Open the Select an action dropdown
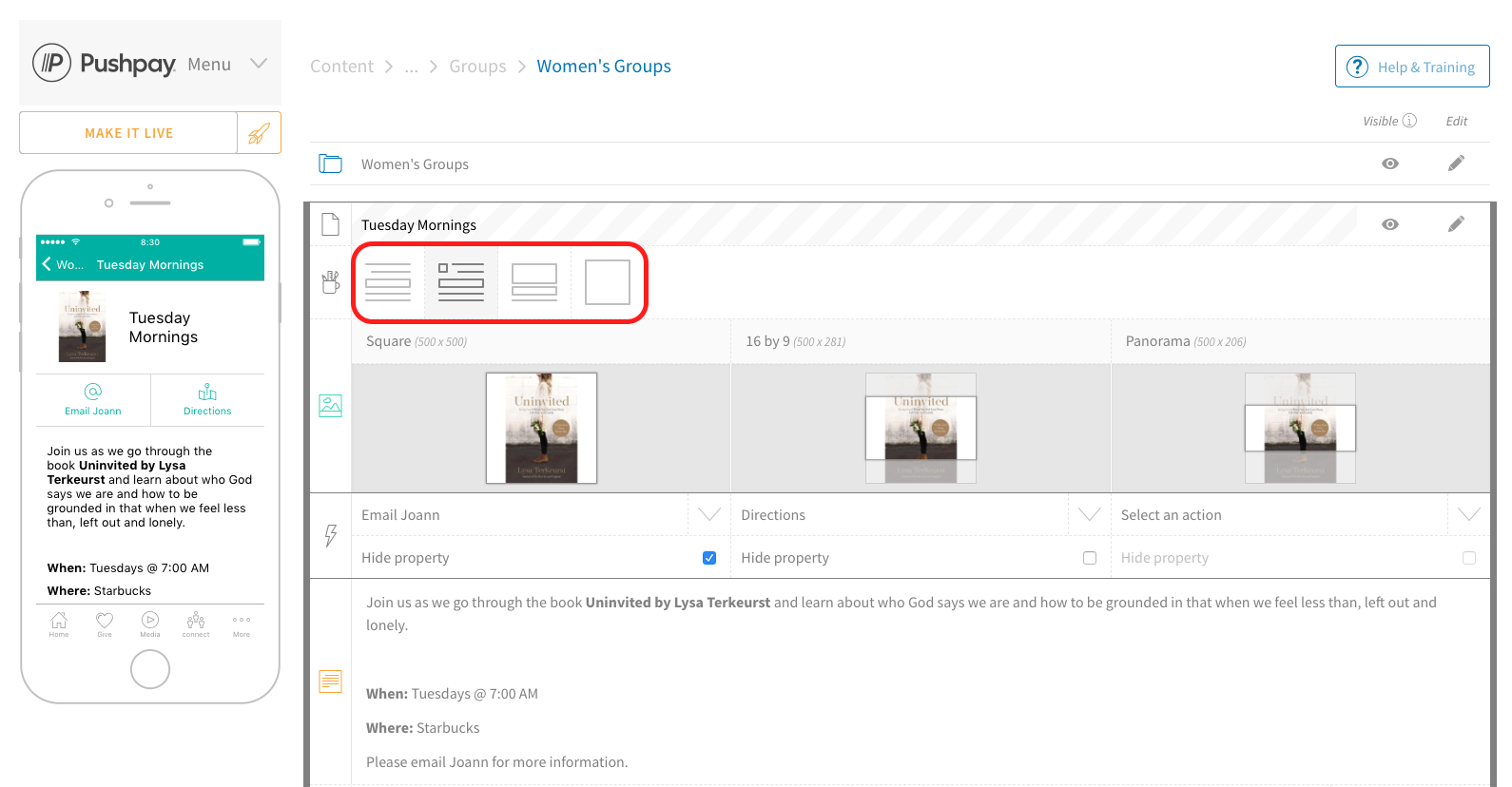1512x787 pixels. pyautogui.click(x=1468, y=514)
